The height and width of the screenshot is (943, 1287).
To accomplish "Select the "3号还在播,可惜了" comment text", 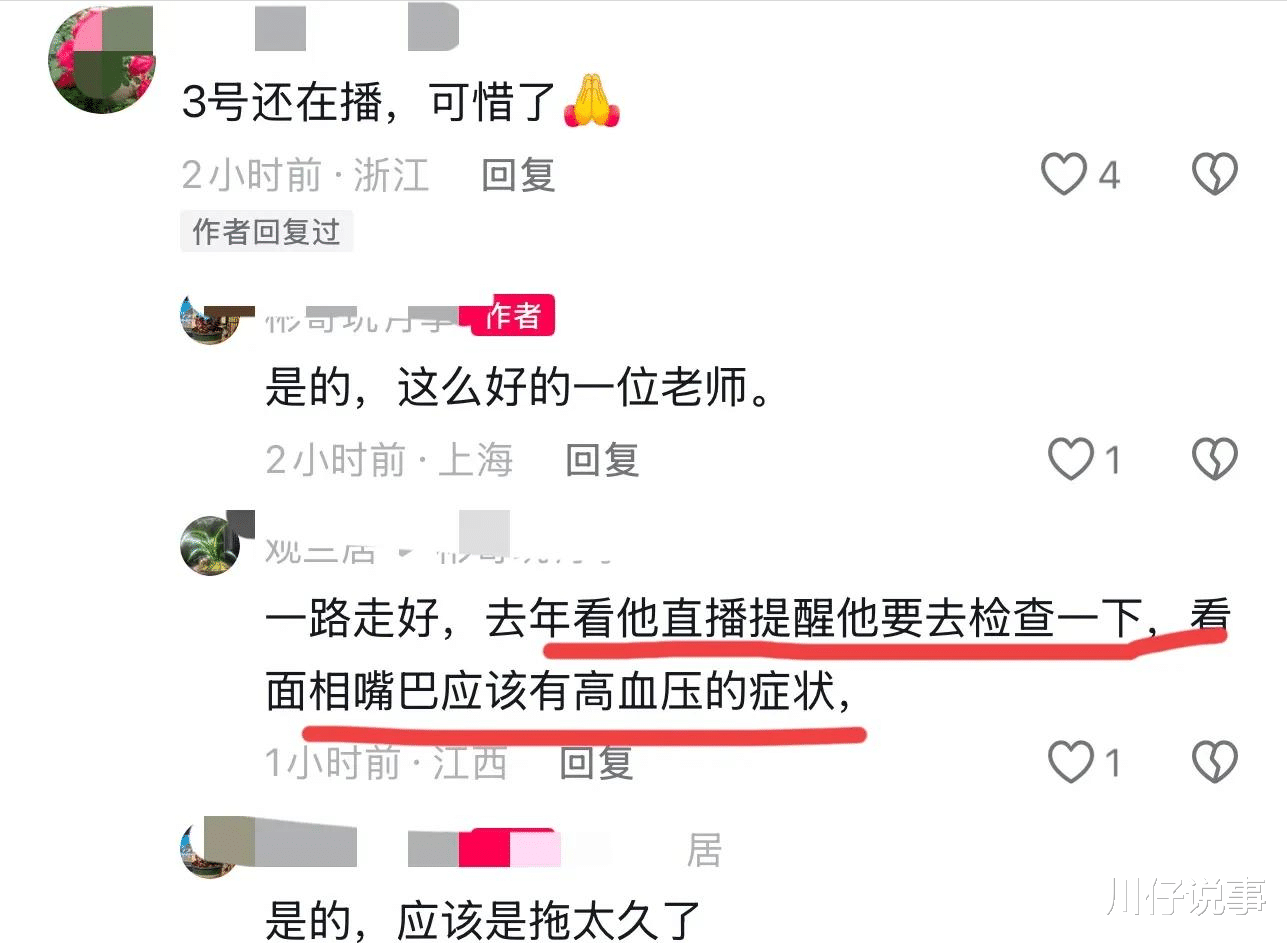I will click(x=402, y=102).
